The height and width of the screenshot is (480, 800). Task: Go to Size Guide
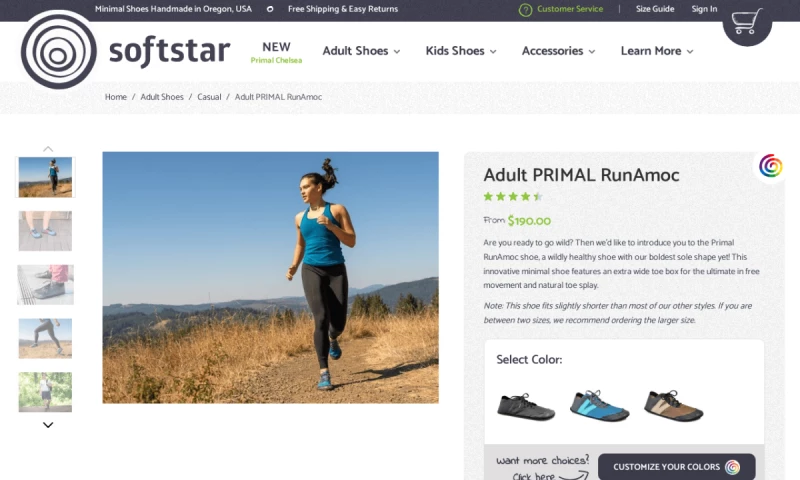655,9
